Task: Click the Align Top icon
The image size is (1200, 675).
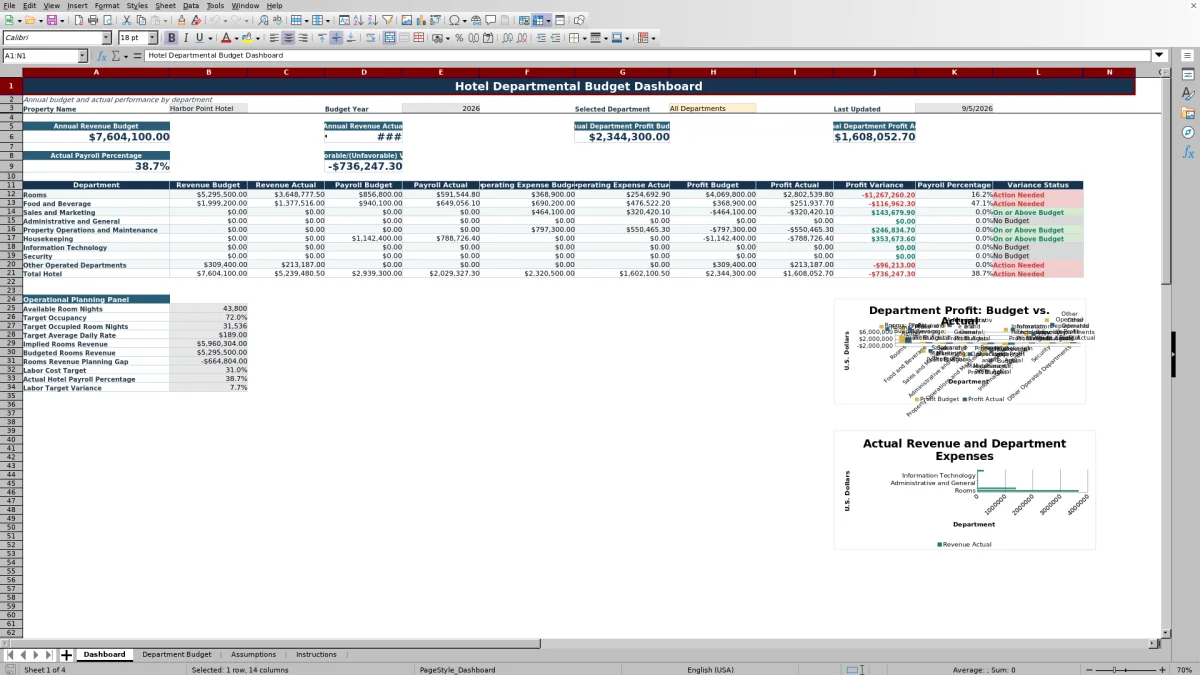Action: [x=321, y=38]
